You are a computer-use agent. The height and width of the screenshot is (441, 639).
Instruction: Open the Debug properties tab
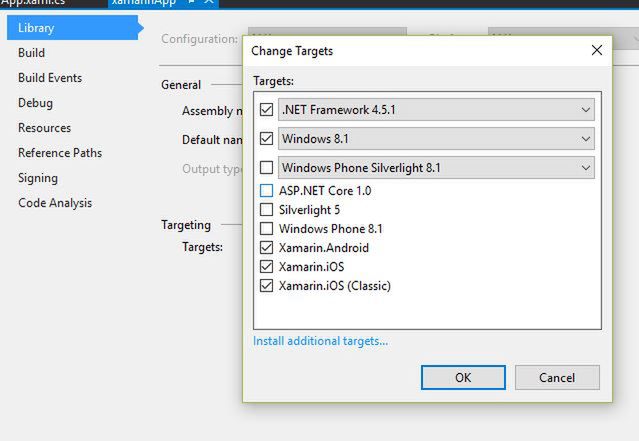[35, 103]
